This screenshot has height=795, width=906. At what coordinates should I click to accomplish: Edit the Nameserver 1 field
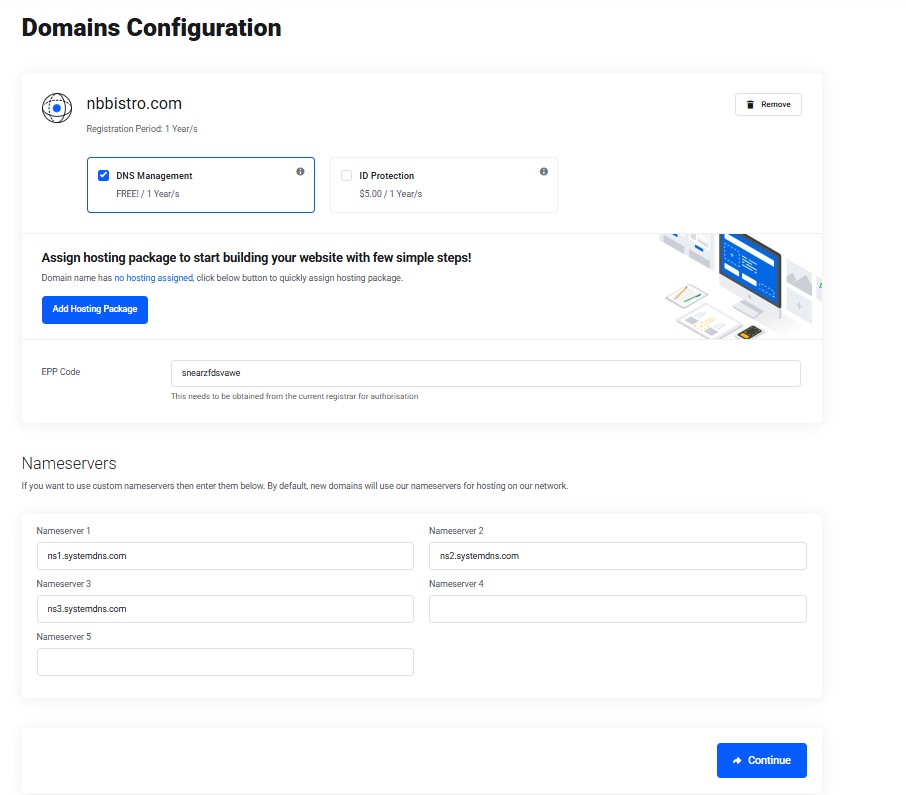pyautogui.click(x=225, y=556)
